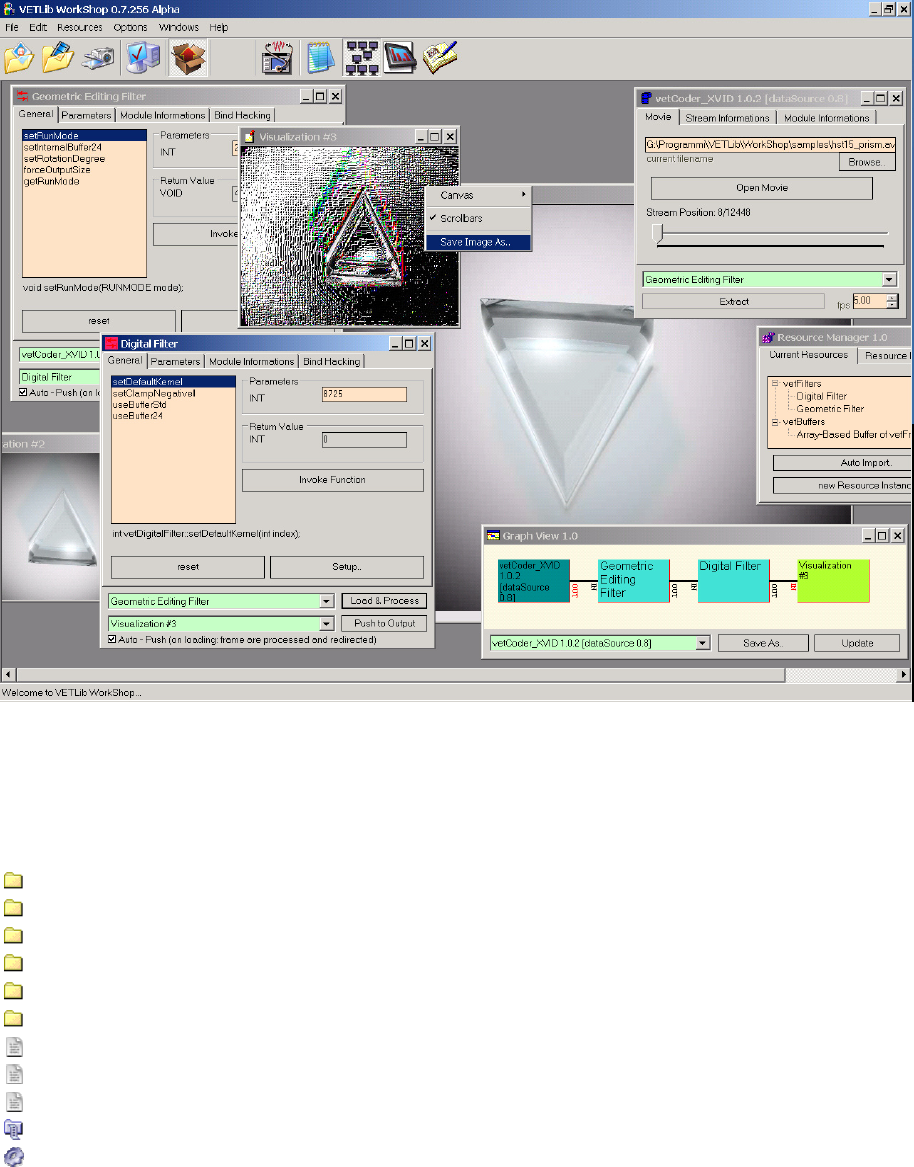Click the Extract button

tap(734, 301)
